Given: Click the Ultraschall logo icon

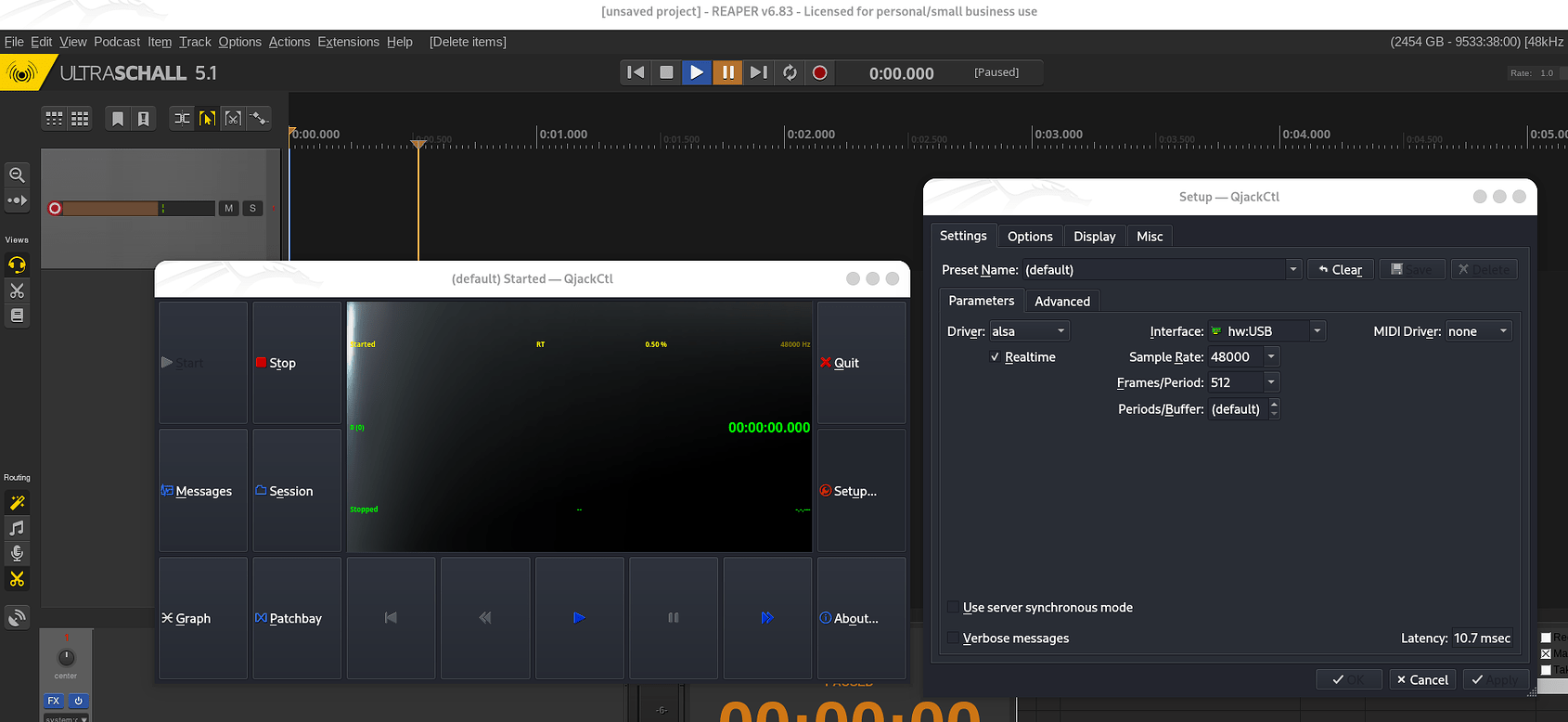Looking at the screenshot, I should 21,72.
